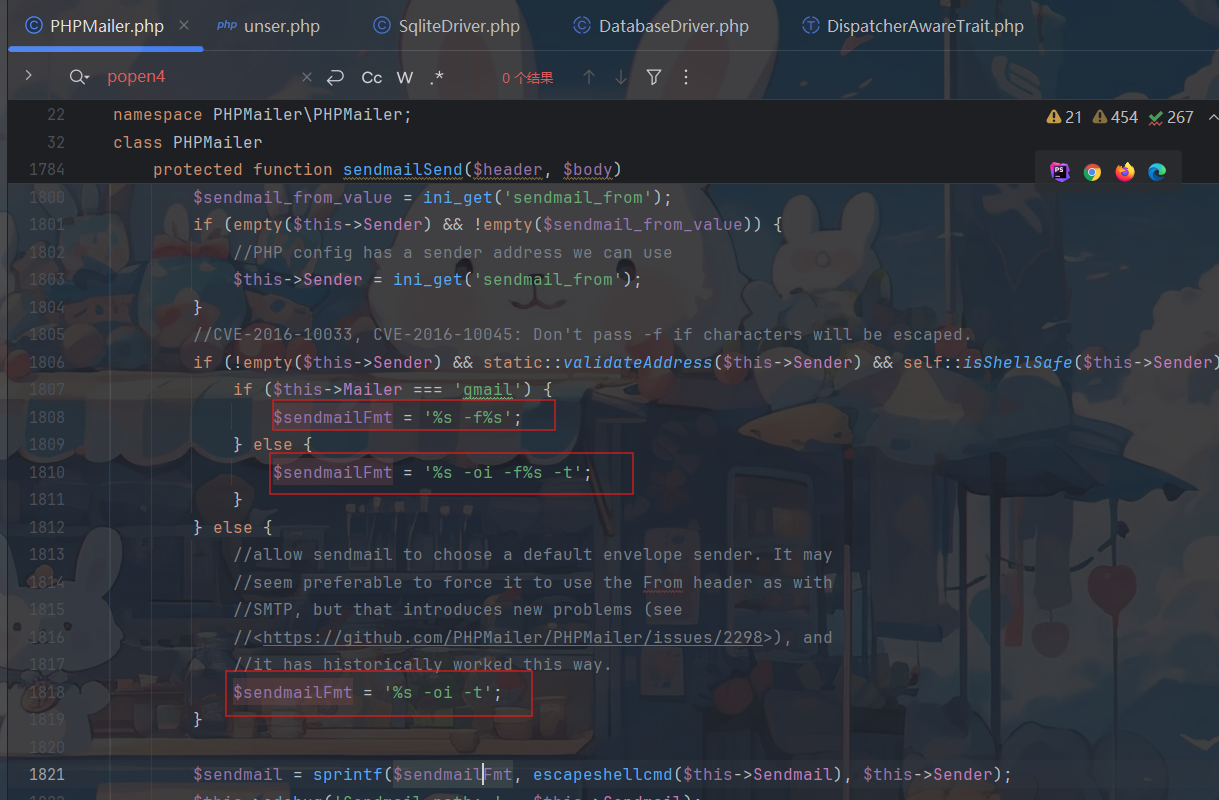Toggle the Regex (.*) search option
The width and height of the screenshot is (1219, 800).
click(x=436, y=77)
